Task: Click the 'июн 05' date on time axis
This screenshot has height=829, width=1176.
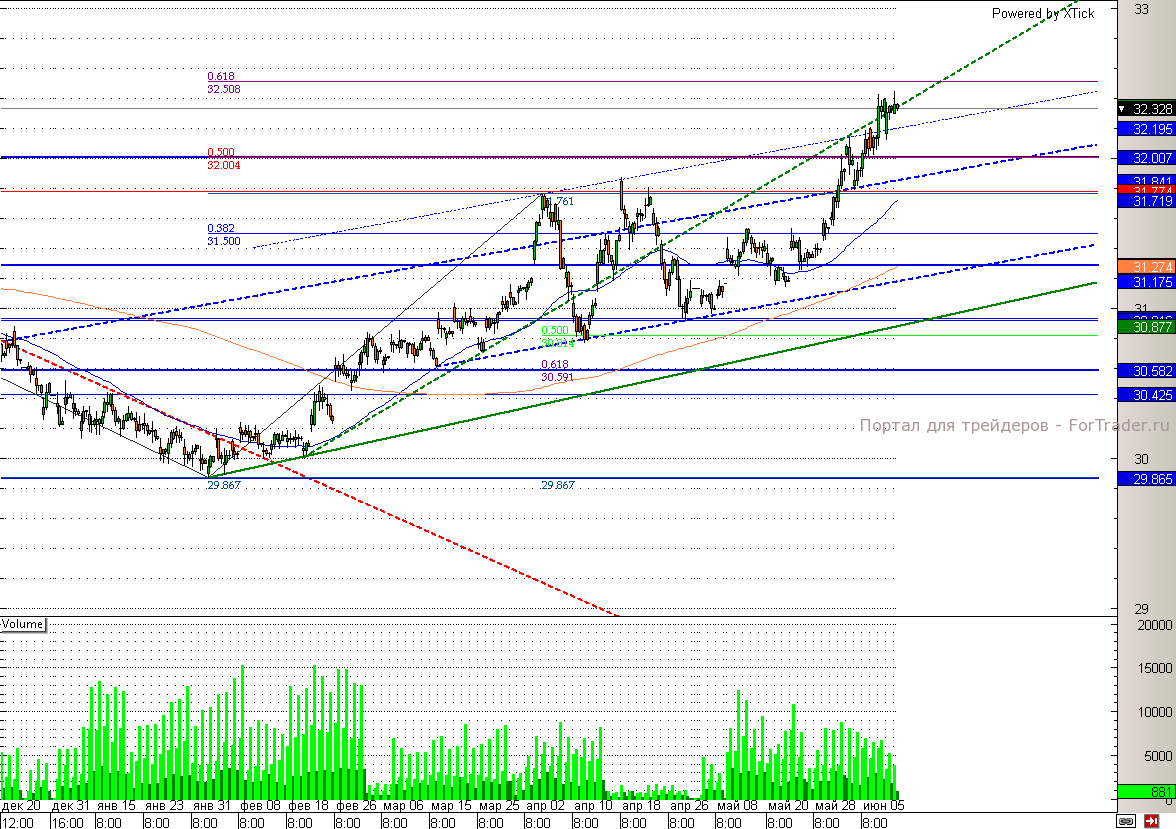Action: 884,806
